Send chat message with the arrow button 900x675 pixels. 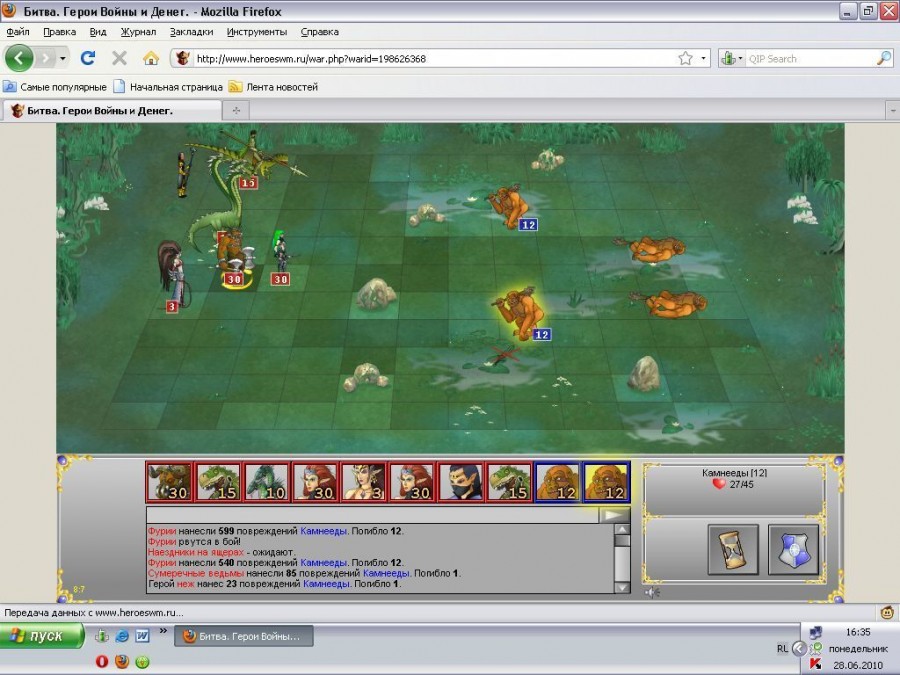pyautogui.click(x=614, y=514)
